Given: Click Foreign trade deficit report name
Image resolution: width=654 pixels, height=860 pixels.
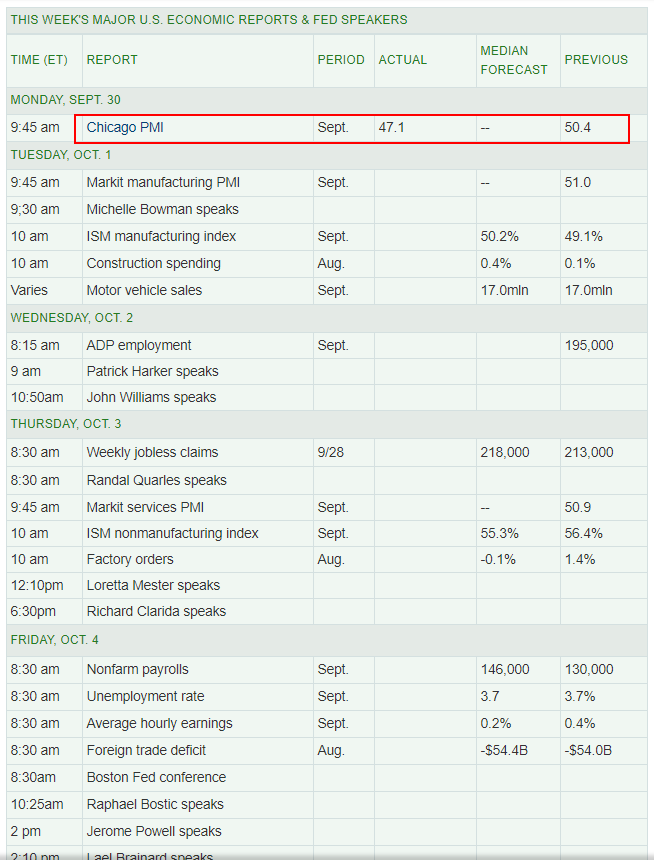Looking at the screenshot, I should click(146, 751).
